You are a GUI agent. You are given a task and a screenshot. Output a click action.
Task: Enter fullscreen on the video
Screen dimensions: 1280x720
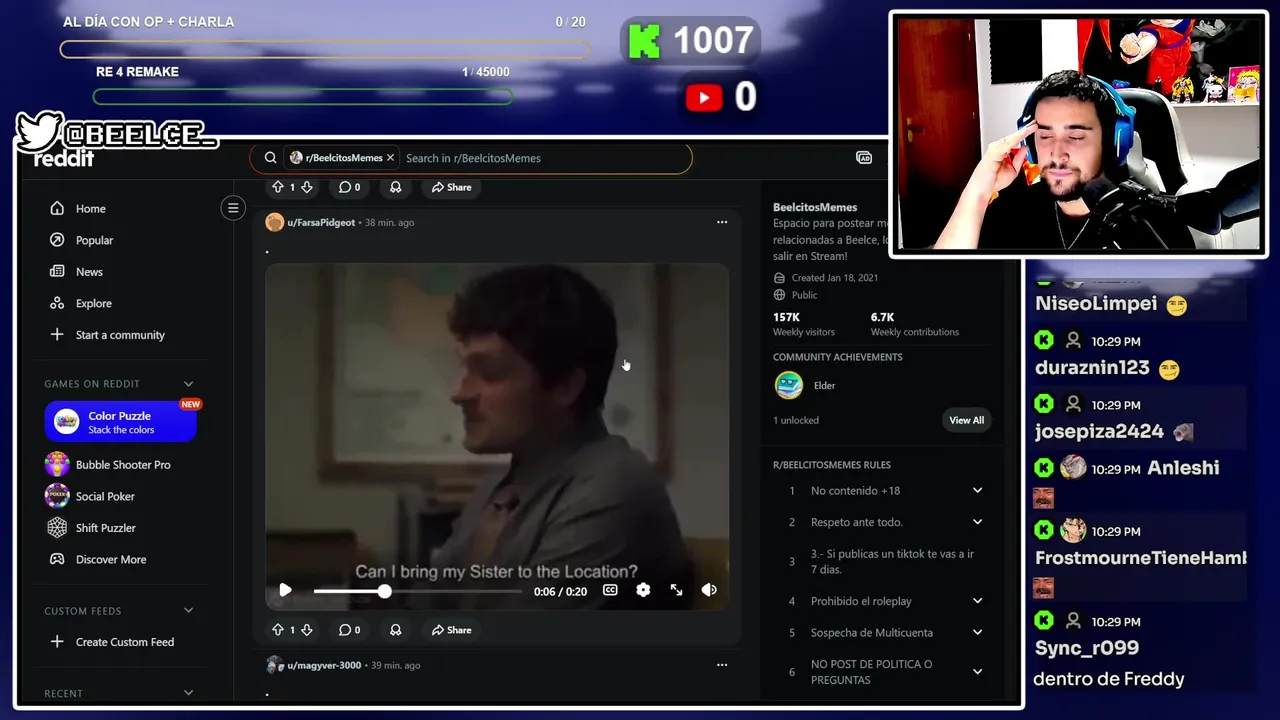tap(676, 590)
